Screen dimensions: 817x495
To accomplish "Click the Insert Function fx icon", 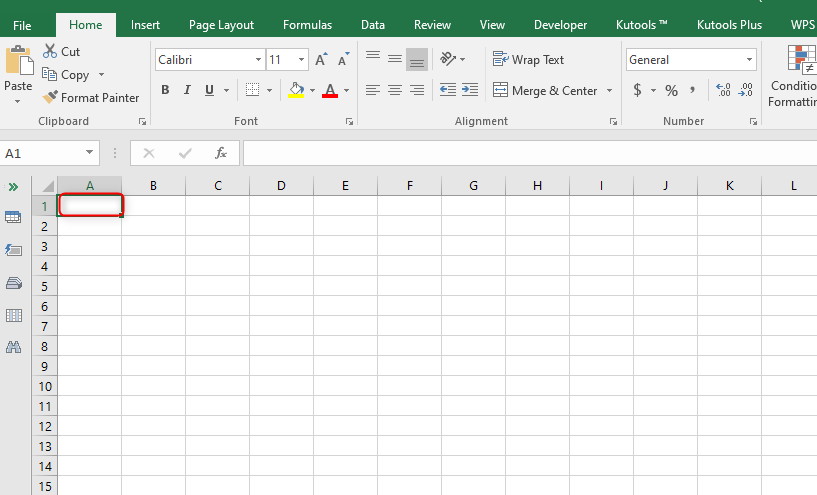I will (x=221, y=153).
